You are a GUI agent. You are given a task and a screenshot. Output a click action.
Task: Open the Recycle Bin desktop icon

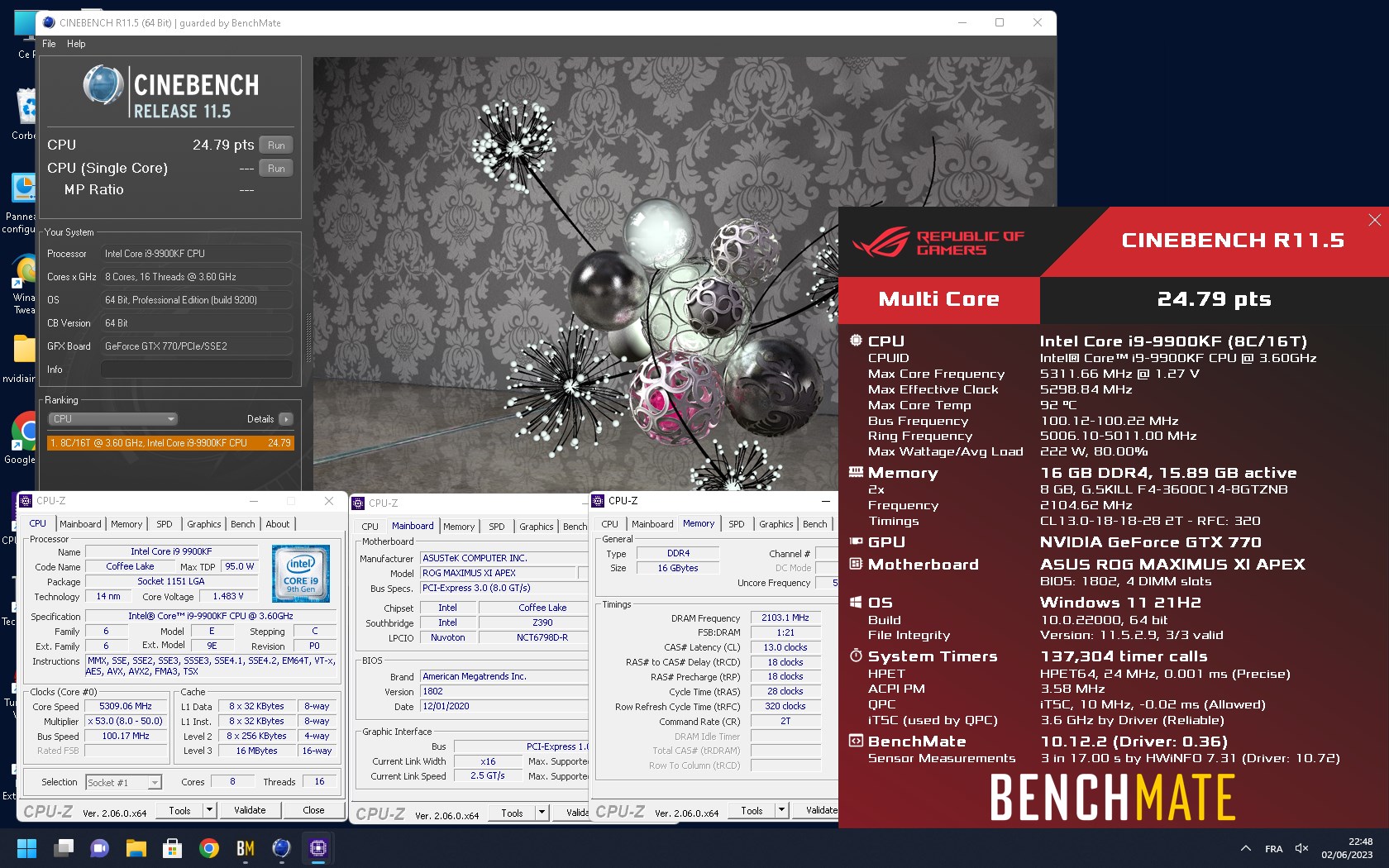point(26,113)
